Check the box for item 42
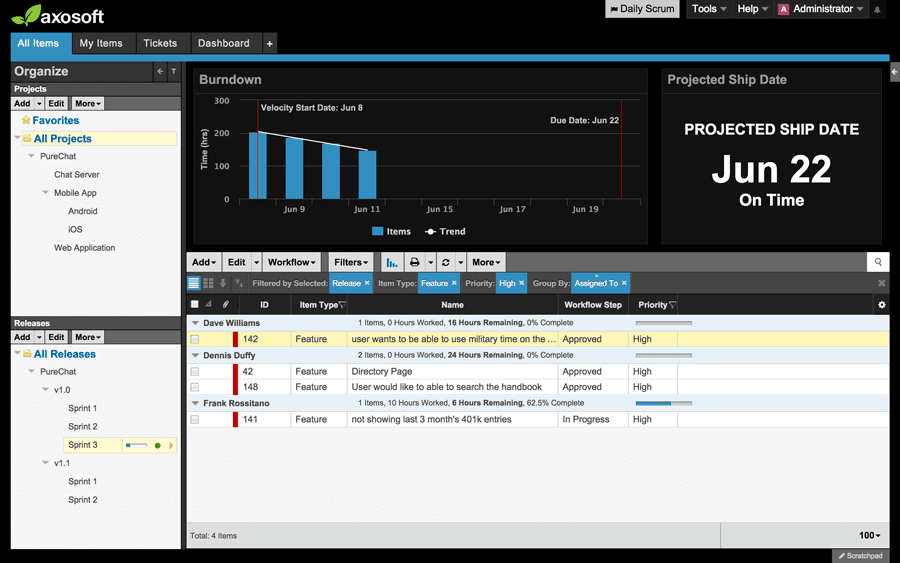900x563 pixels. coord(195,372)
